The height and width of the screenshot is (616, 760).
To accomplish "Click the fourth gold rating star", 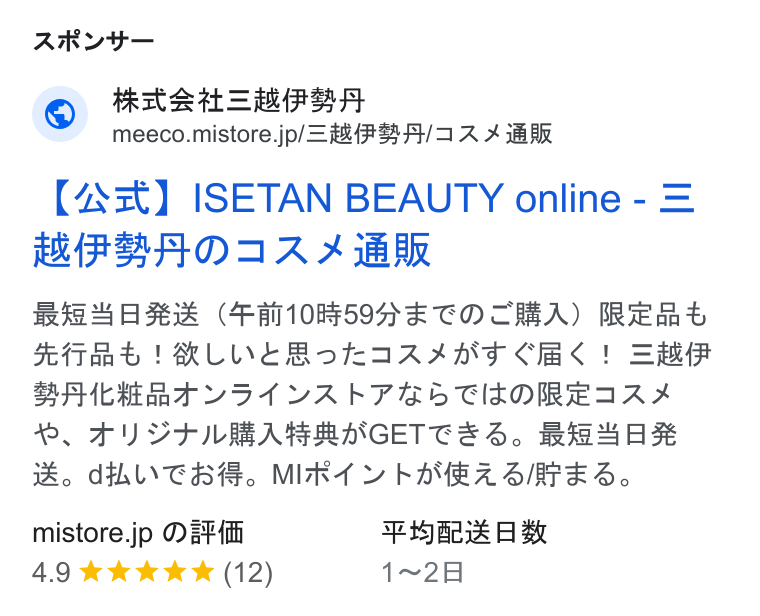I will click(x=174, y=571).
